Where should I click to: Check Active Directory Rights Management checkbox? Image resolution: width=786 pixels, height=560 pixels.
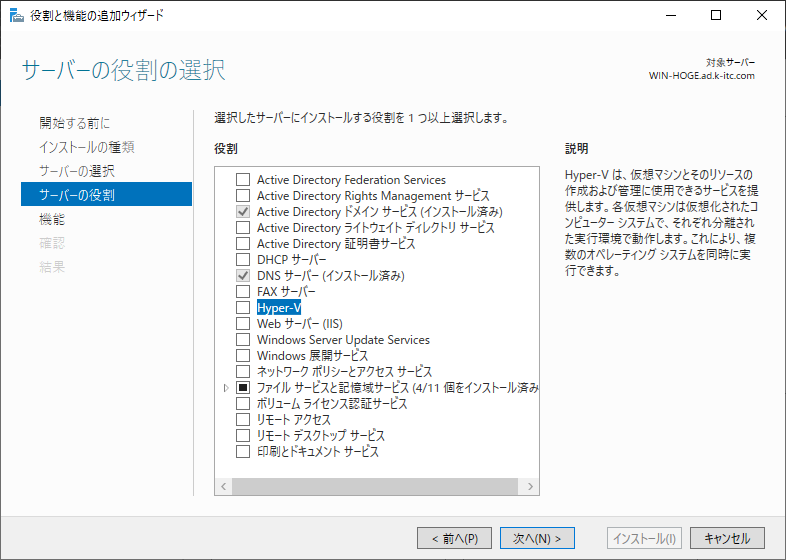tap(243, 196)
